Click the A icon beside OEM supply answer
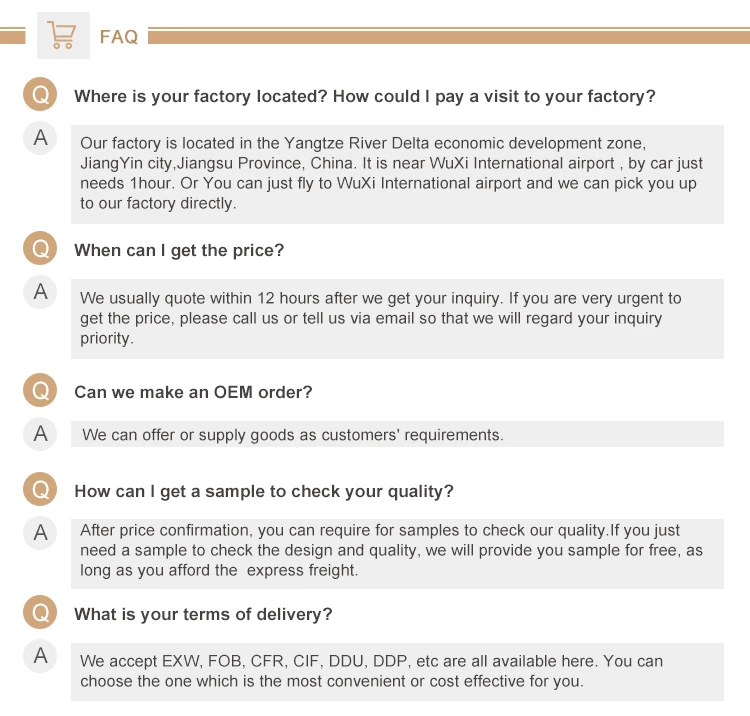 pos(40,434)
